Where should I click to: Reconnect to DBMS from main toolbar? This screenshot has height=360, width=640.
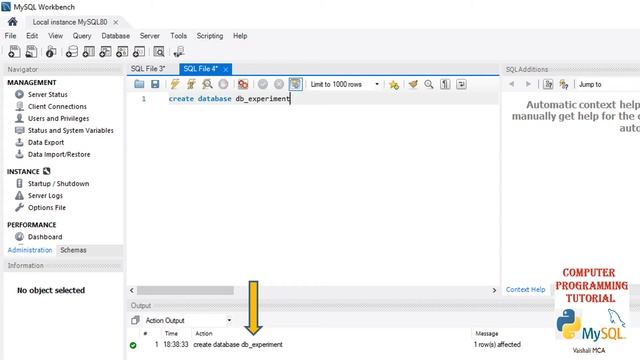point(179,51)
